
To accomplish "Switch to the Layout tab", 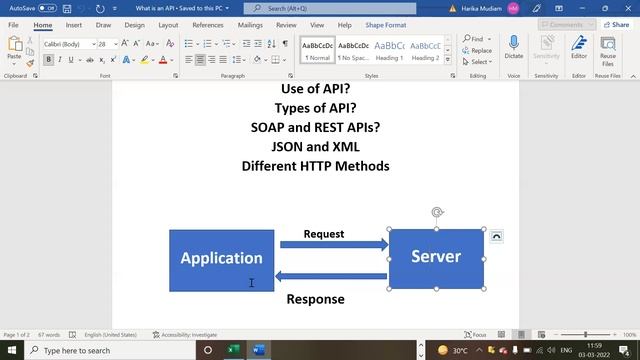I will [168, 25].
